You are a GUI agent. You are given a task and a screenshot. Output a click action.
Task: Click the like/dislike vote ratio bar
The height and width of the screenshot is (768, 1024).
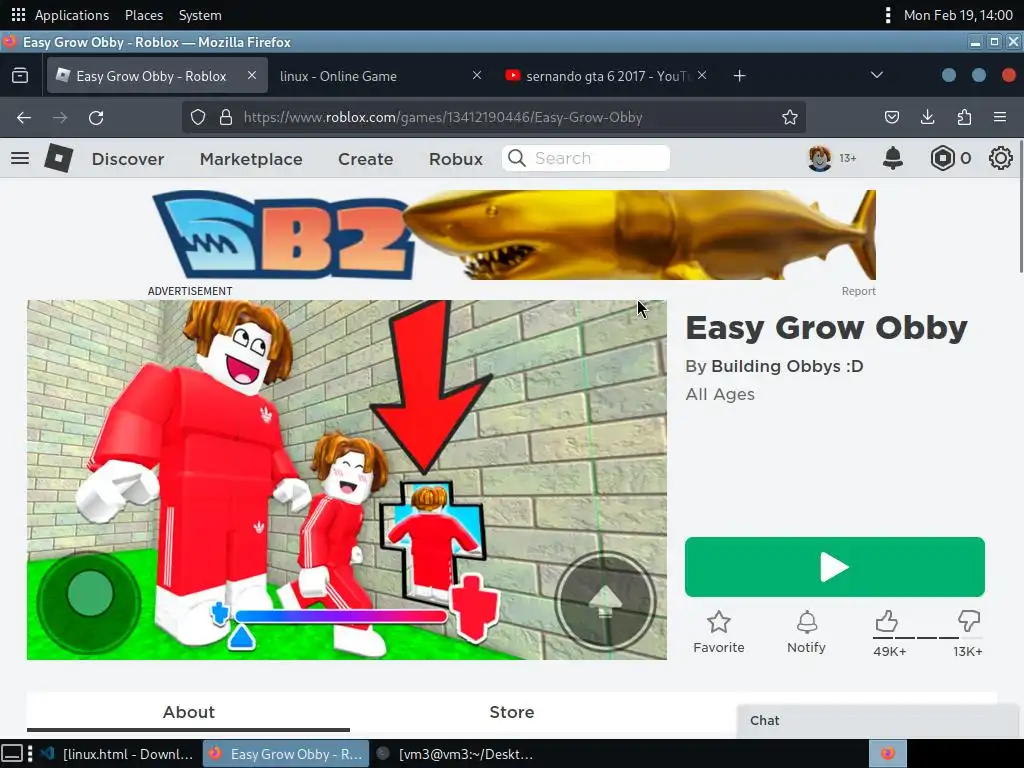point(927,637)
